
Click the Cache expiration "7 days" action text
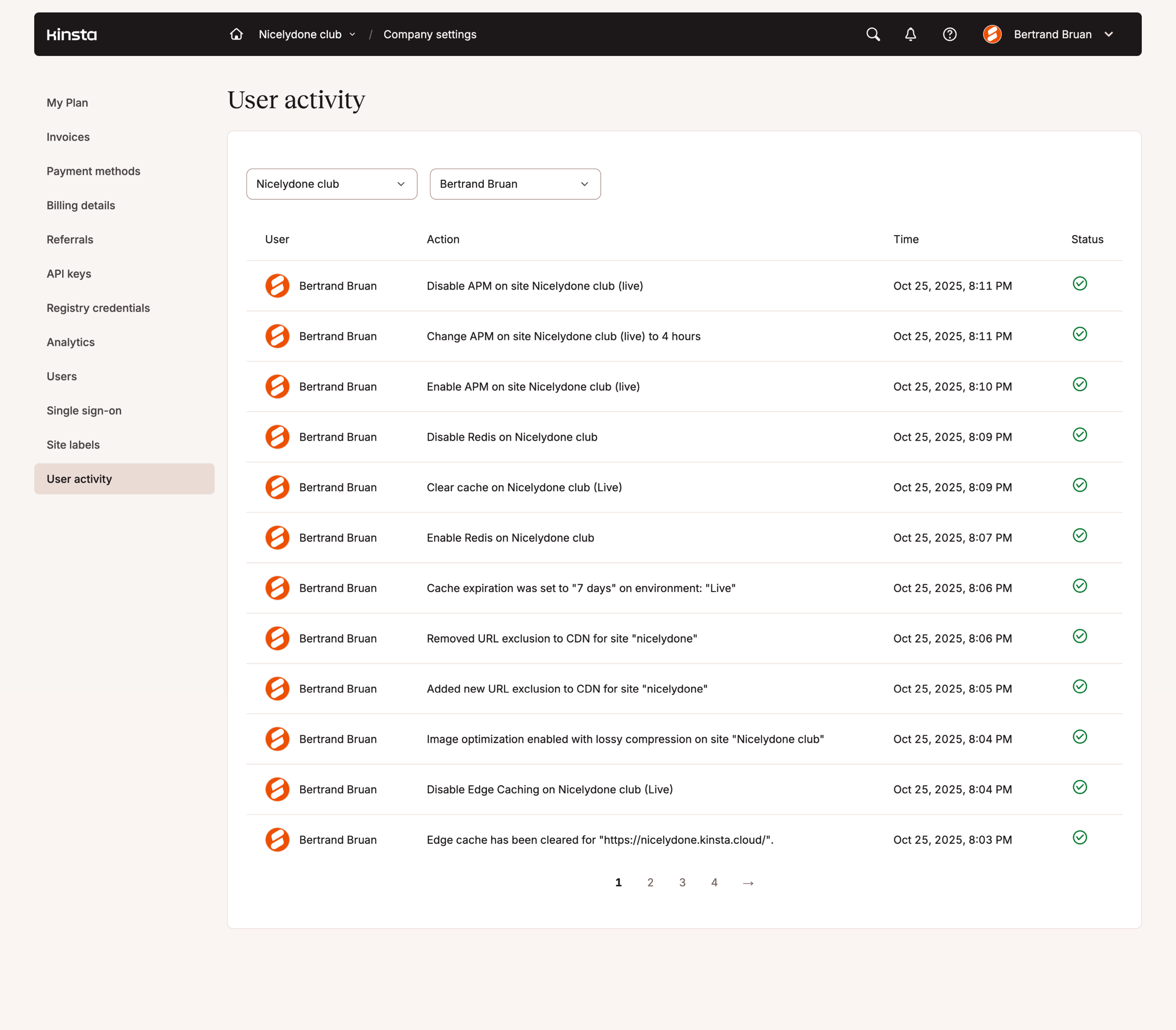[x=582, y=588]
